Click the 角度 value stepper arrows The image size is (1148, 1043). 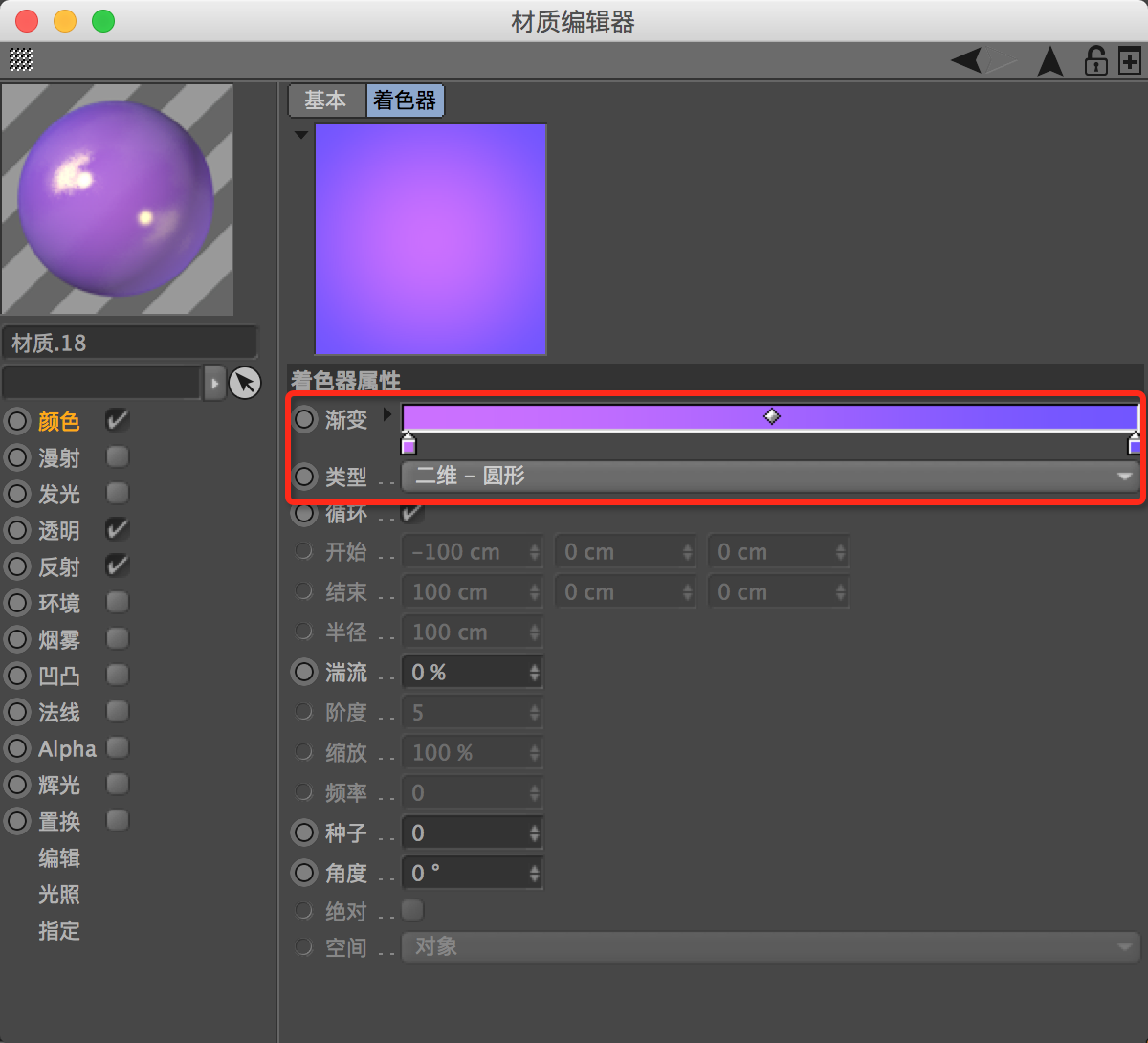click(534, 874)
